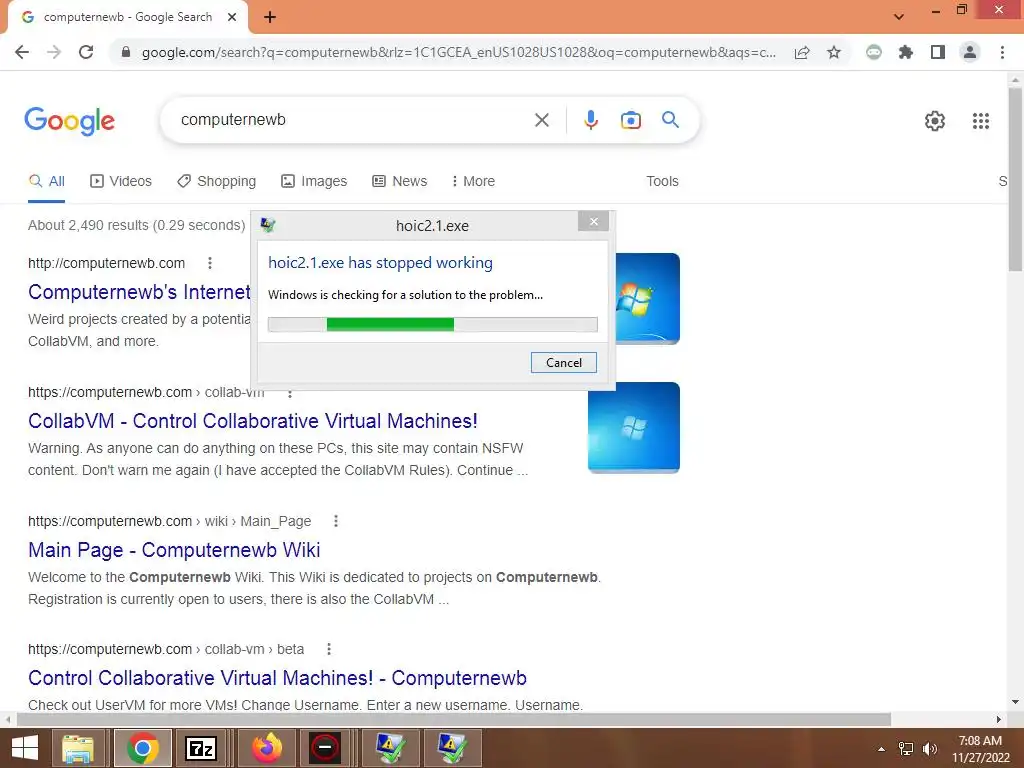This screenshot has height=768, width=1024.
Task: Open the network tray icon
Action: (x=906, y=749)
